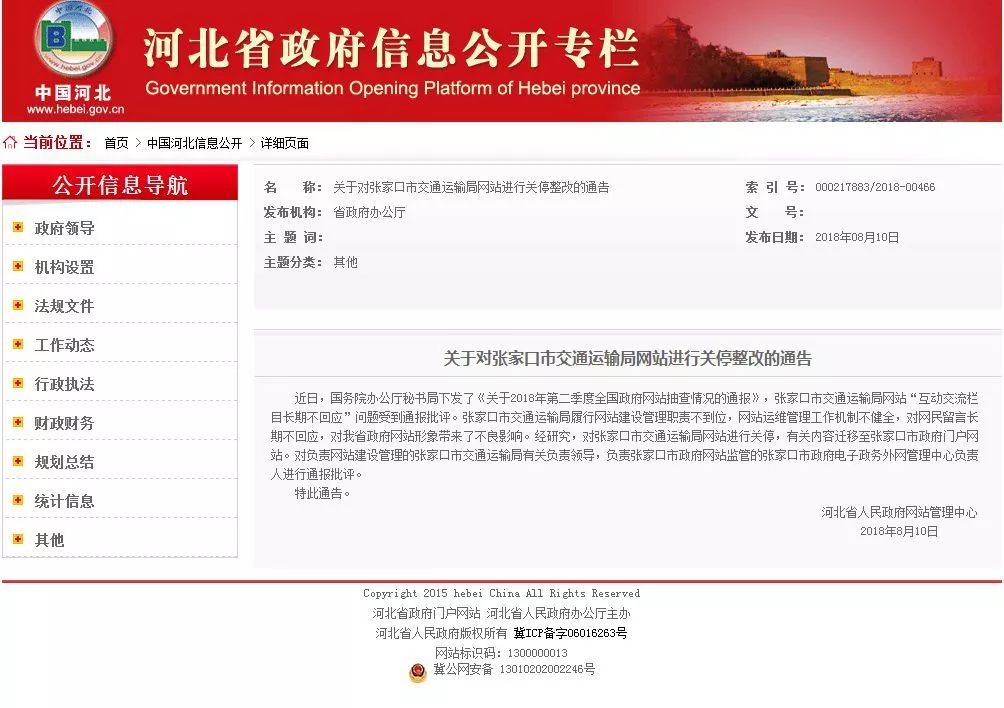Click the 公开信息导航 sidebar header
Image resolution: width=1004 pixels, height=708 pixels.
point(120,184)
